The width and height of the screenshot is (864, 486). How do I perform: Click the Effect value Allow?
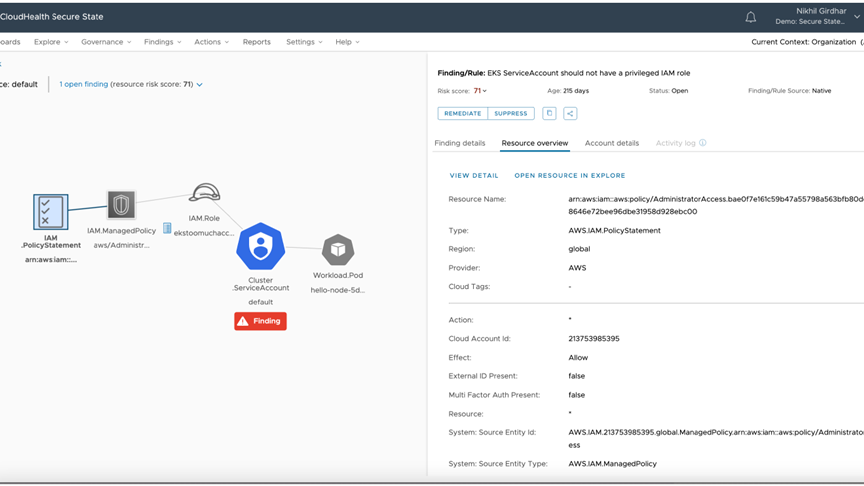coord(578,358)
